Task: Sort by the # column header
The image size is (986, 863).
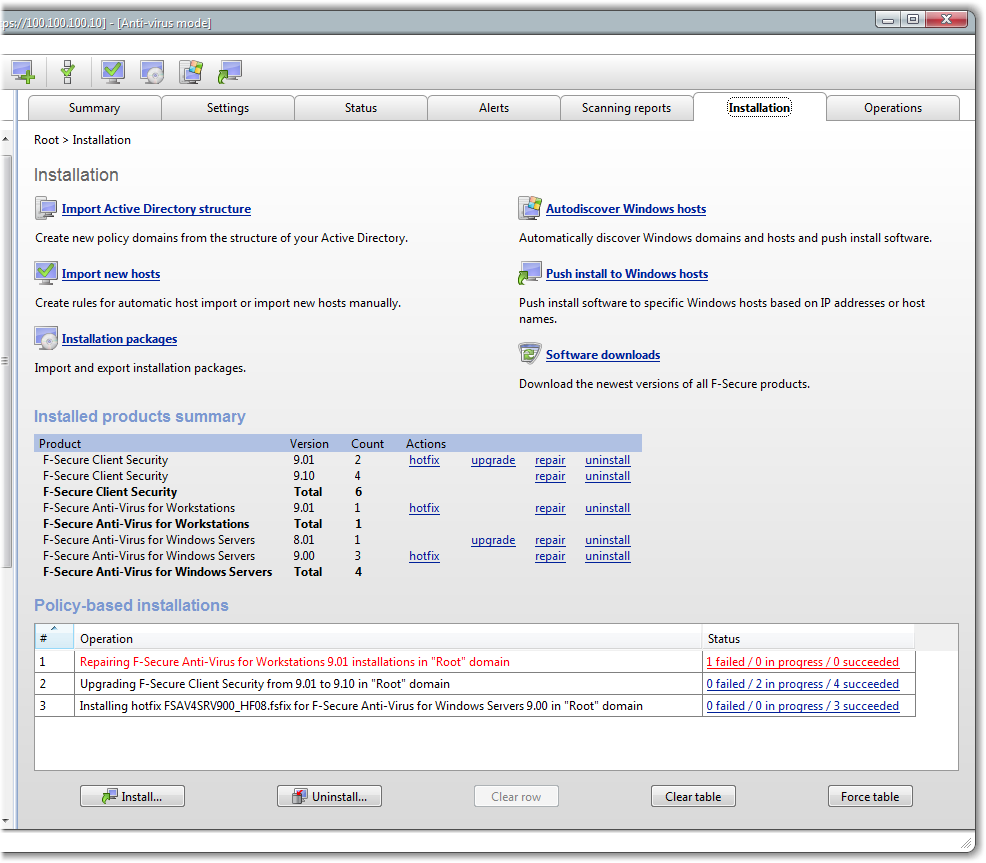Action: 54,637
